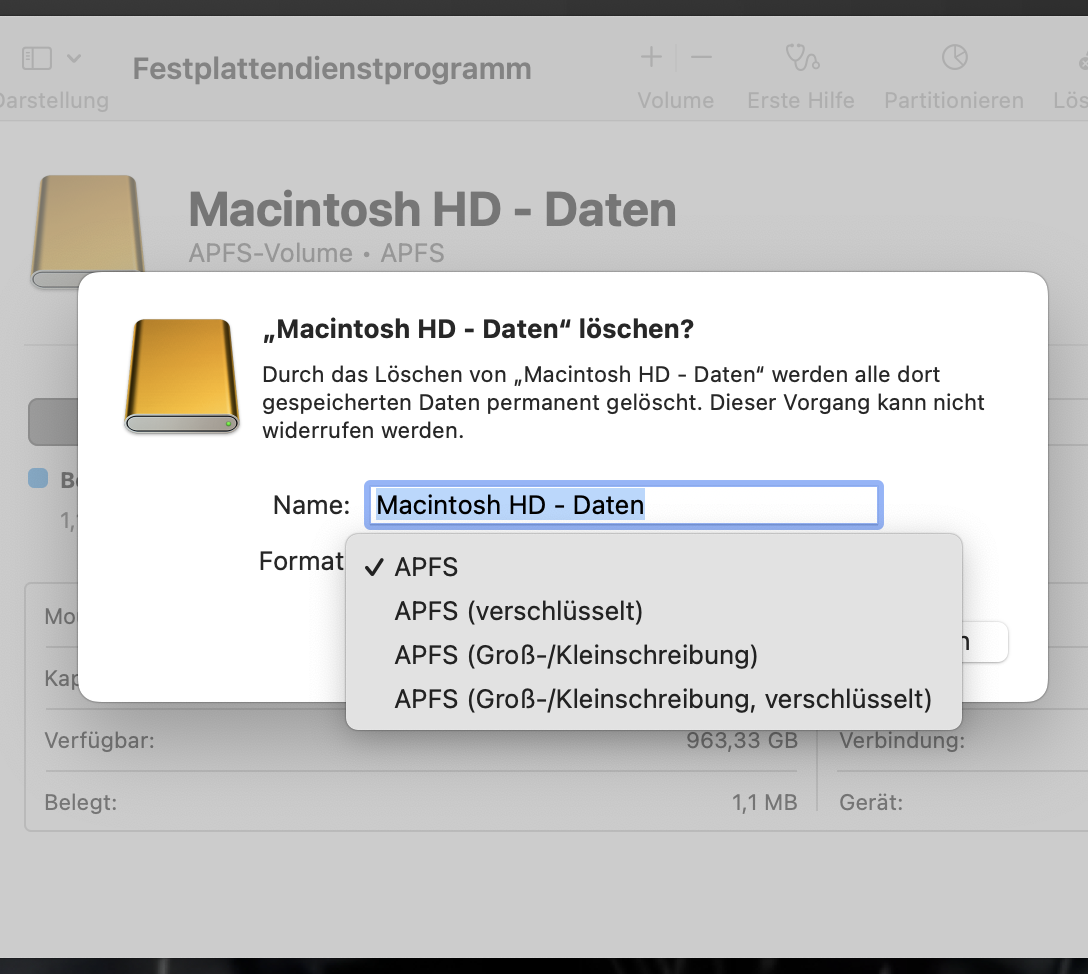The width and height of the screenshot is (1088, 974).
Task: Click the Verfügbar: label
Action: 99,740
